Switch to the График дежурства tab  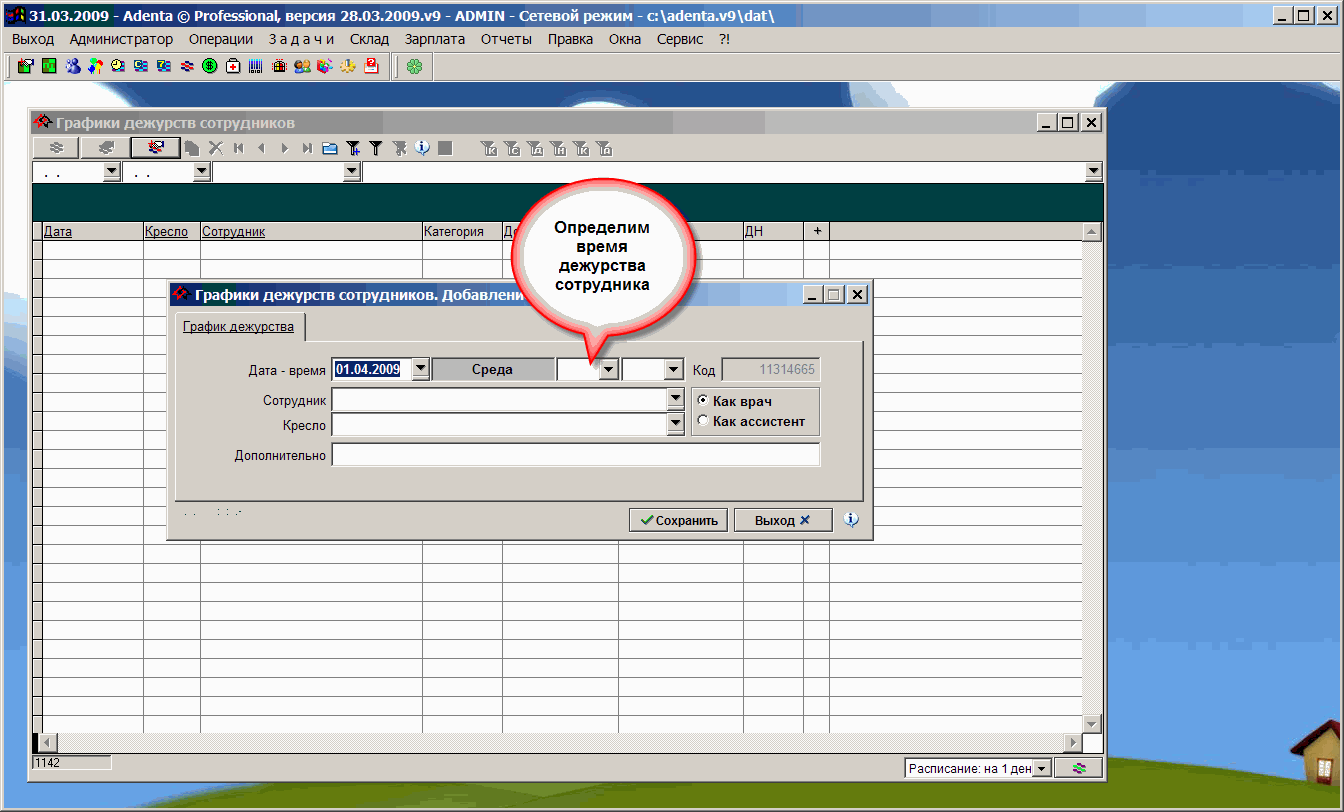click(238, 327)
